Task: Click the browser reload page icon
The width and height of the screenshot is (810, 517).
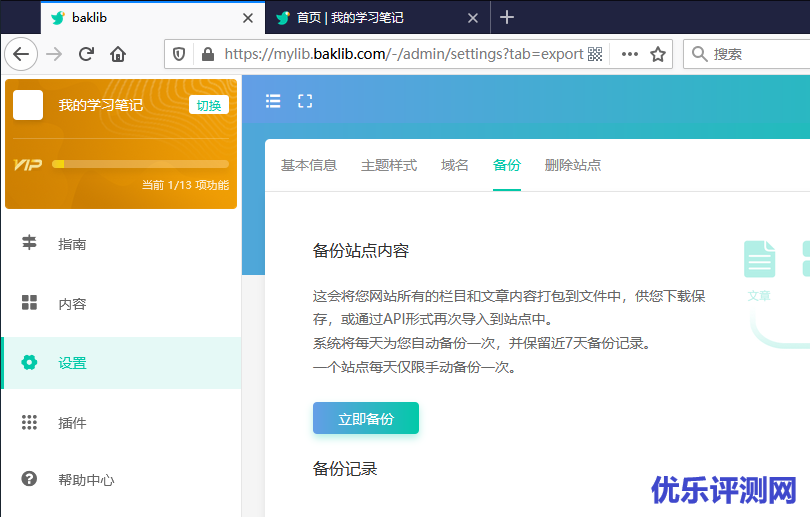Action: point(86,54)
